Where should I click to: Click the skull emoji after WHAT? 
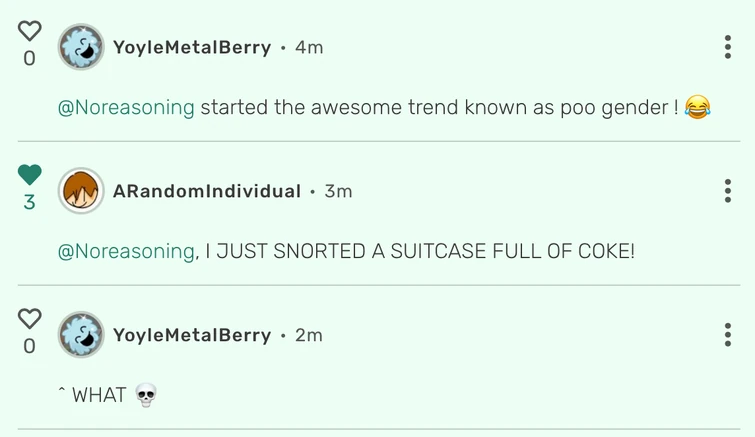point(146,396)
